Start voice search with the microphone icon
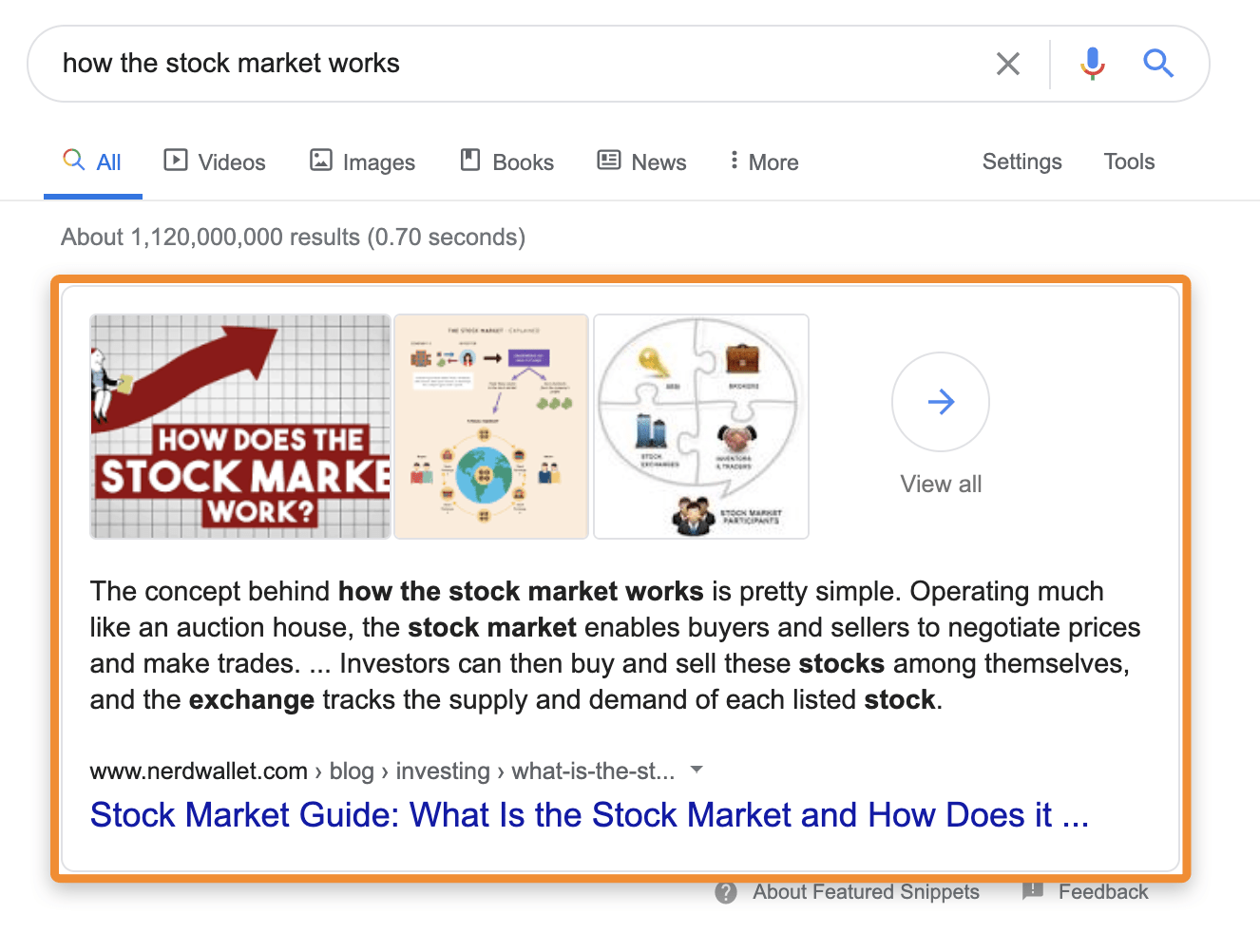Viewport: 1260px width, 952px height. coord(1092,64)
